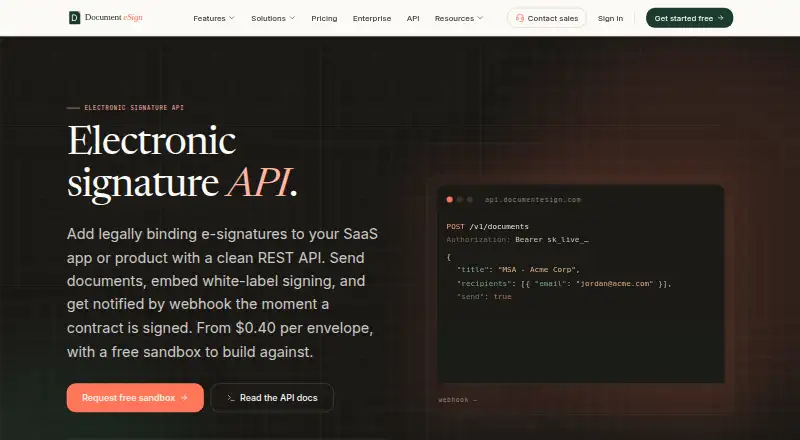Click the api.documentesign.com title text
The image size is (800, 440).
[x=533, y=200]
